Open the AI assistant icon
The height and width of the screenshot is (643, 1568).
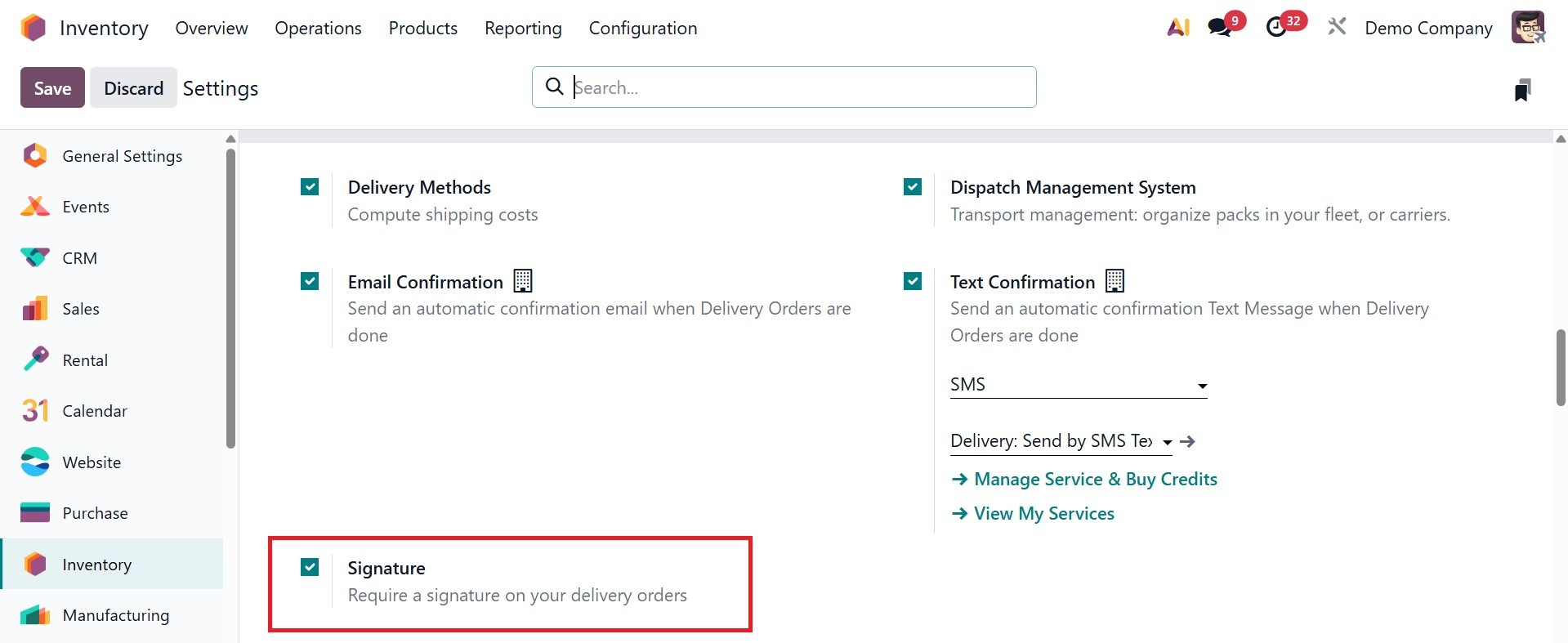[1177, 28]
